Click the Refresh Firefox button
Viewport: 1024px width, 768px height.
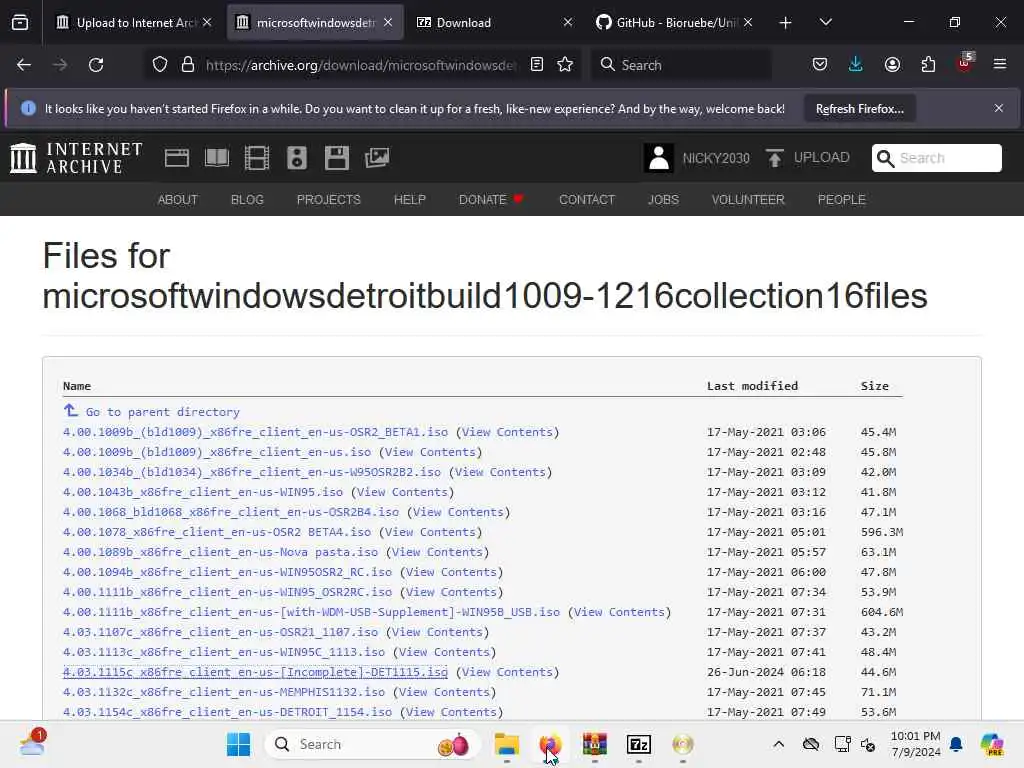click(859, 109)
